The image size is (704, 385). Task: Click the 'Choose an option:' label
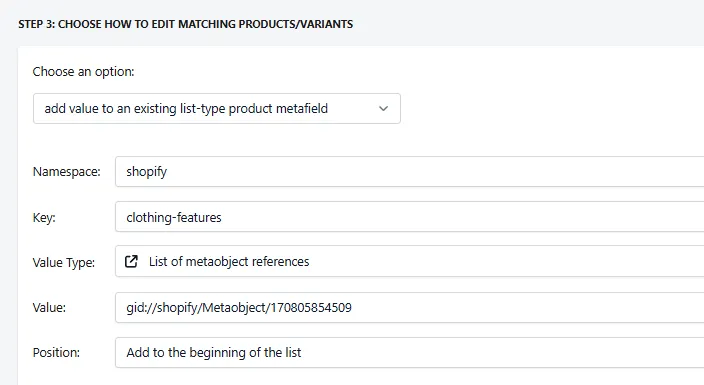click(84, 71)
